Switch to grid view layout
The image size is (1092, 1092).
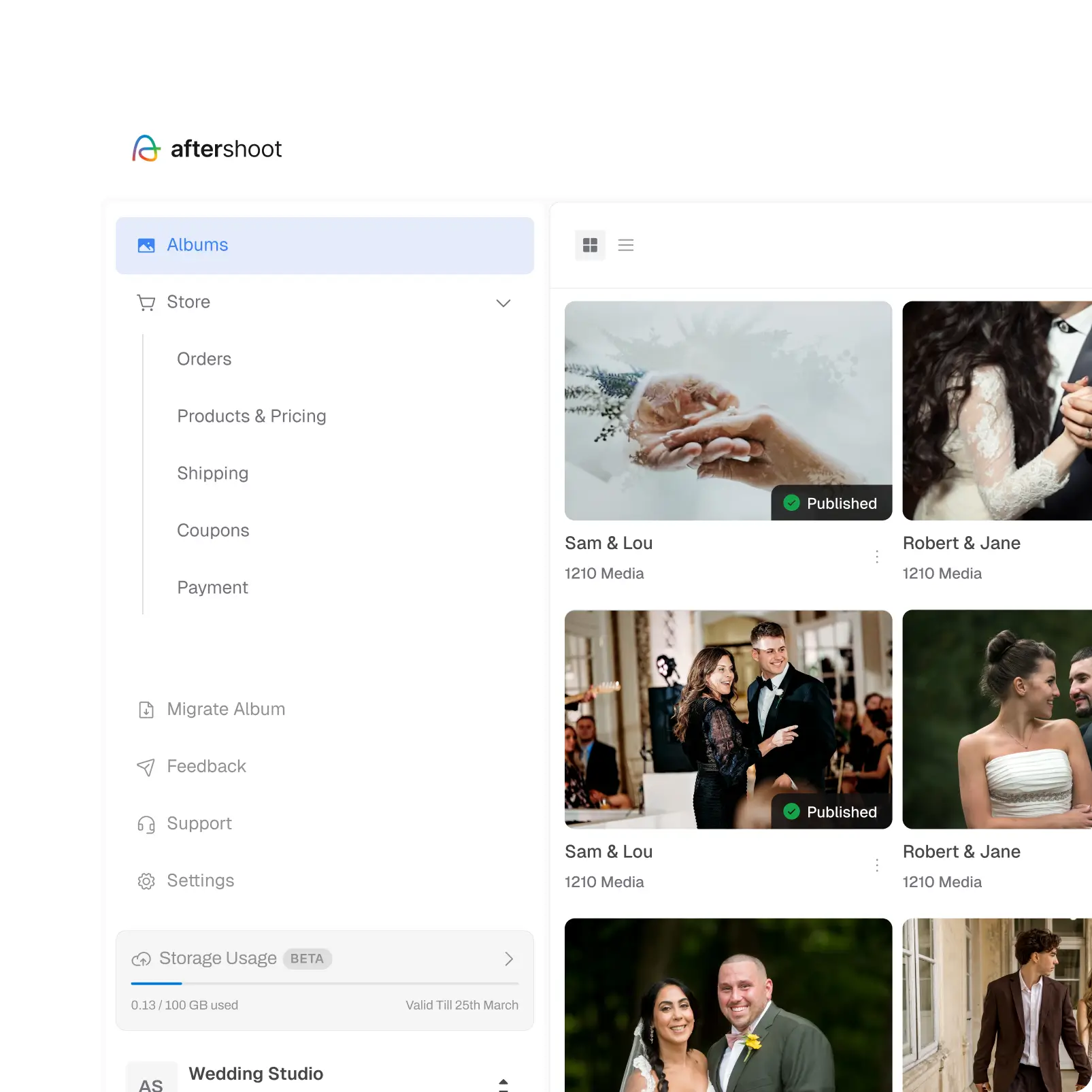coord(590,245)
